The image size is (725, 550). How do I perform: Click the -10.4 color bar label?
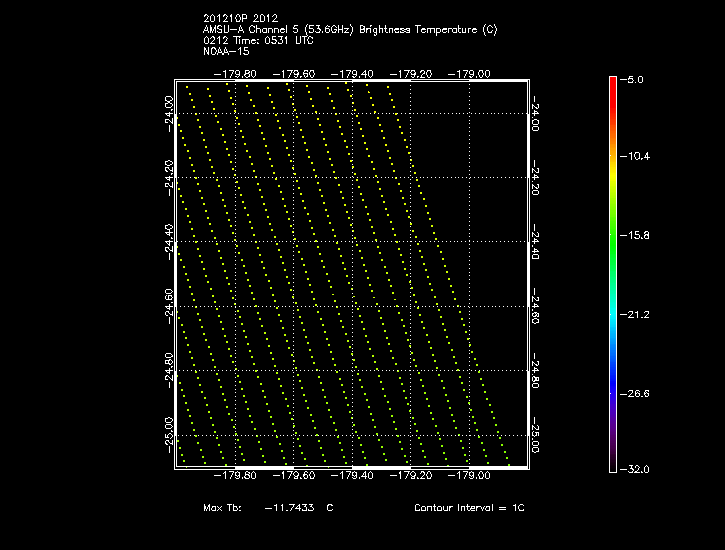point(637,157)
